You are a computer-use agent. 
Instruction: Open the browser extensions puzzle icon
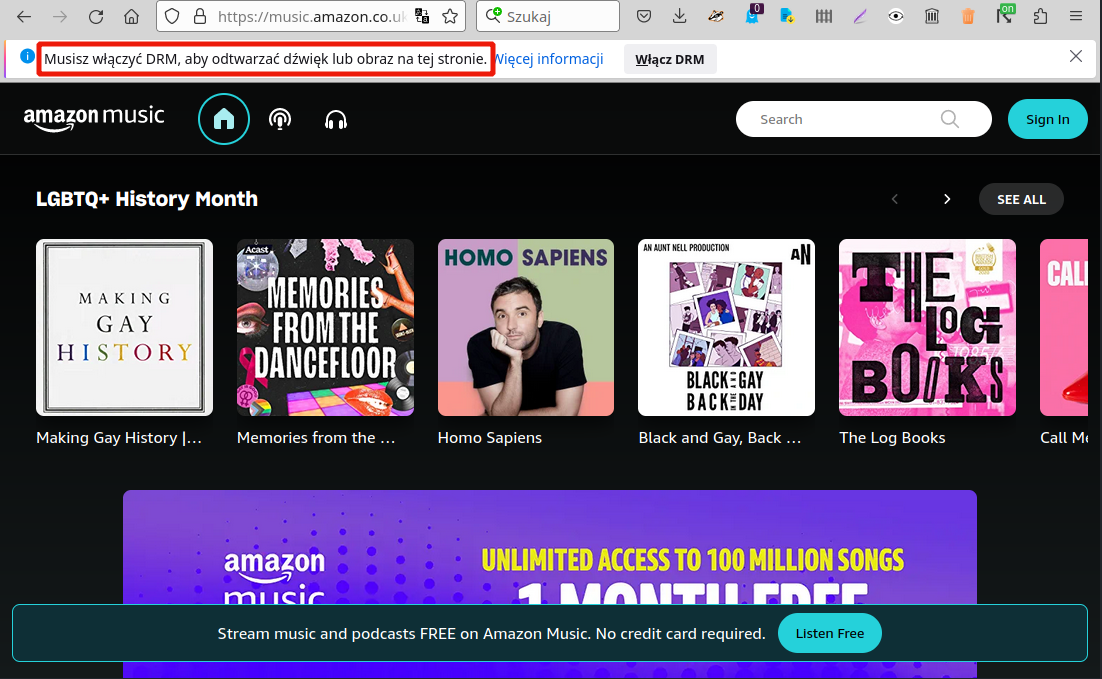(1040, 16)
